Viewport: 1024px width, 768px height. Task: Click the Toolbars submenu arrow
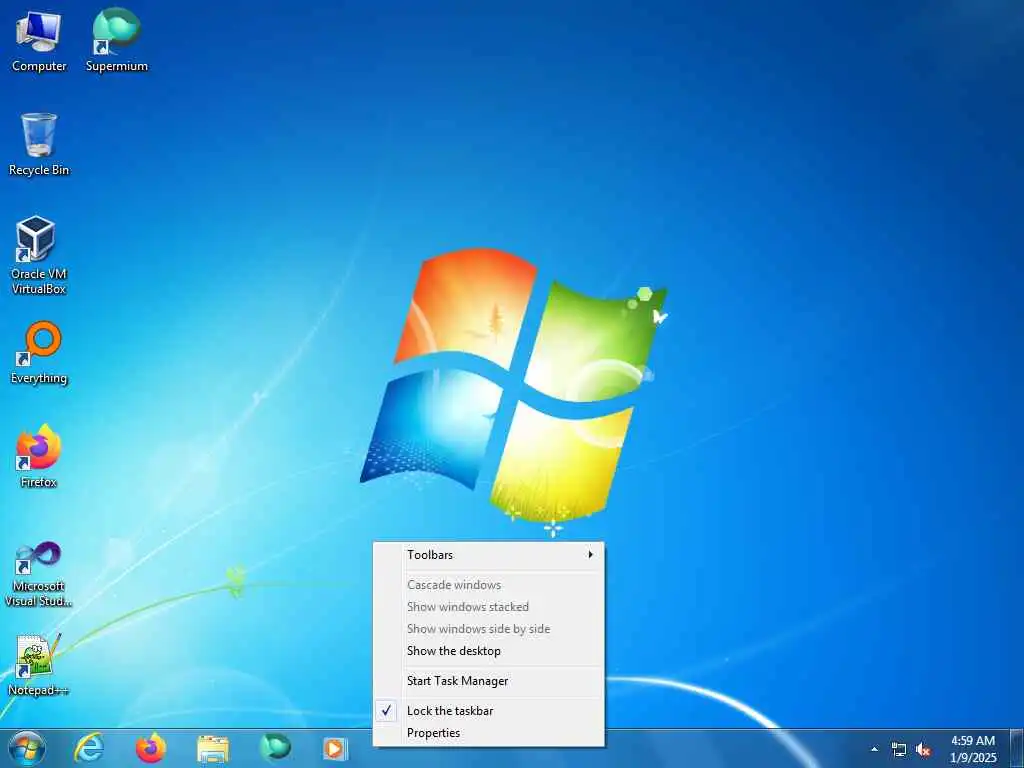click(590, 554)
